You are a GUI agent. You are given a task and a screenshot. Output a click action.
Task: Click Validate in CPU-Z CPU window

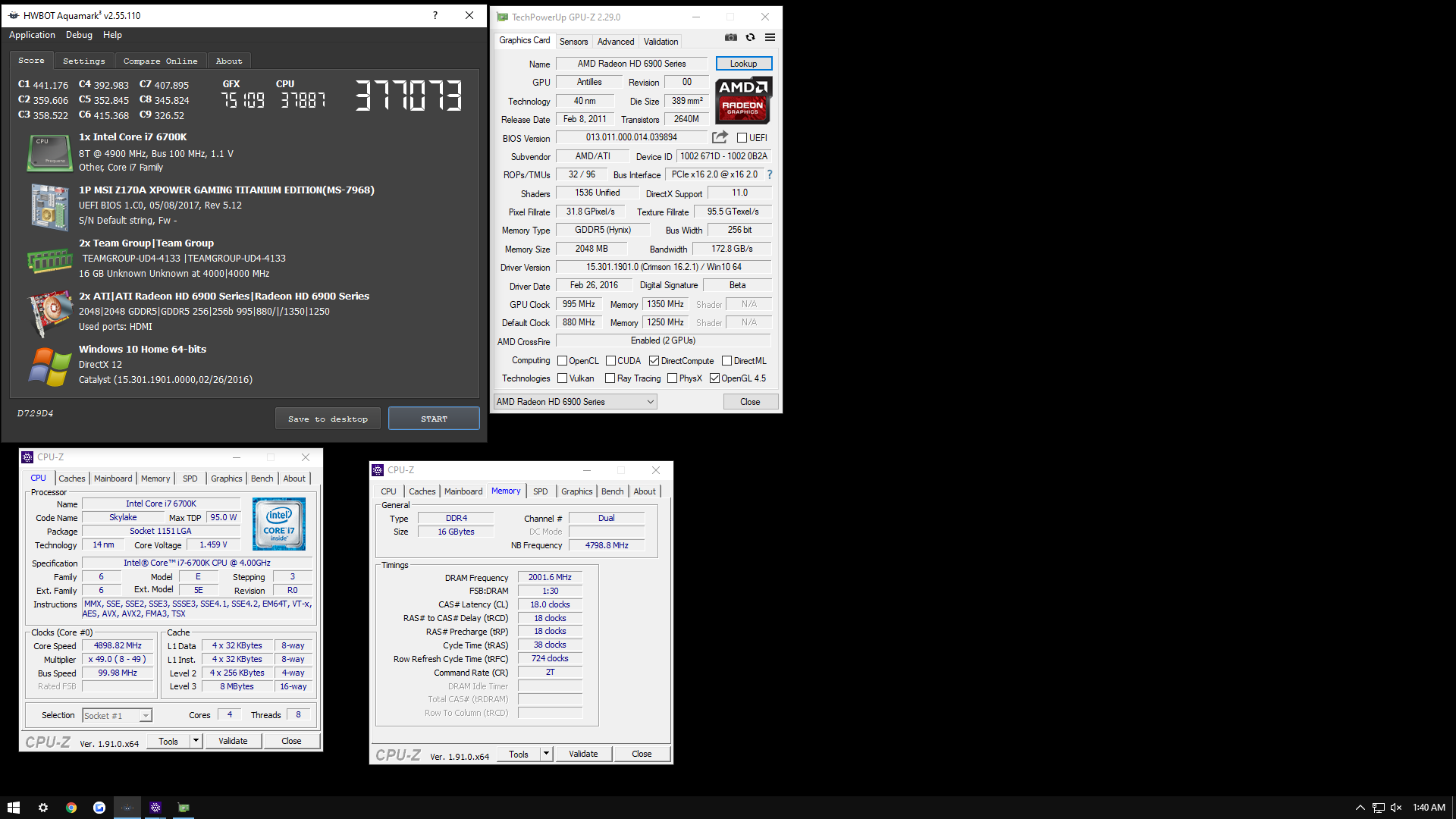[233, 741]
